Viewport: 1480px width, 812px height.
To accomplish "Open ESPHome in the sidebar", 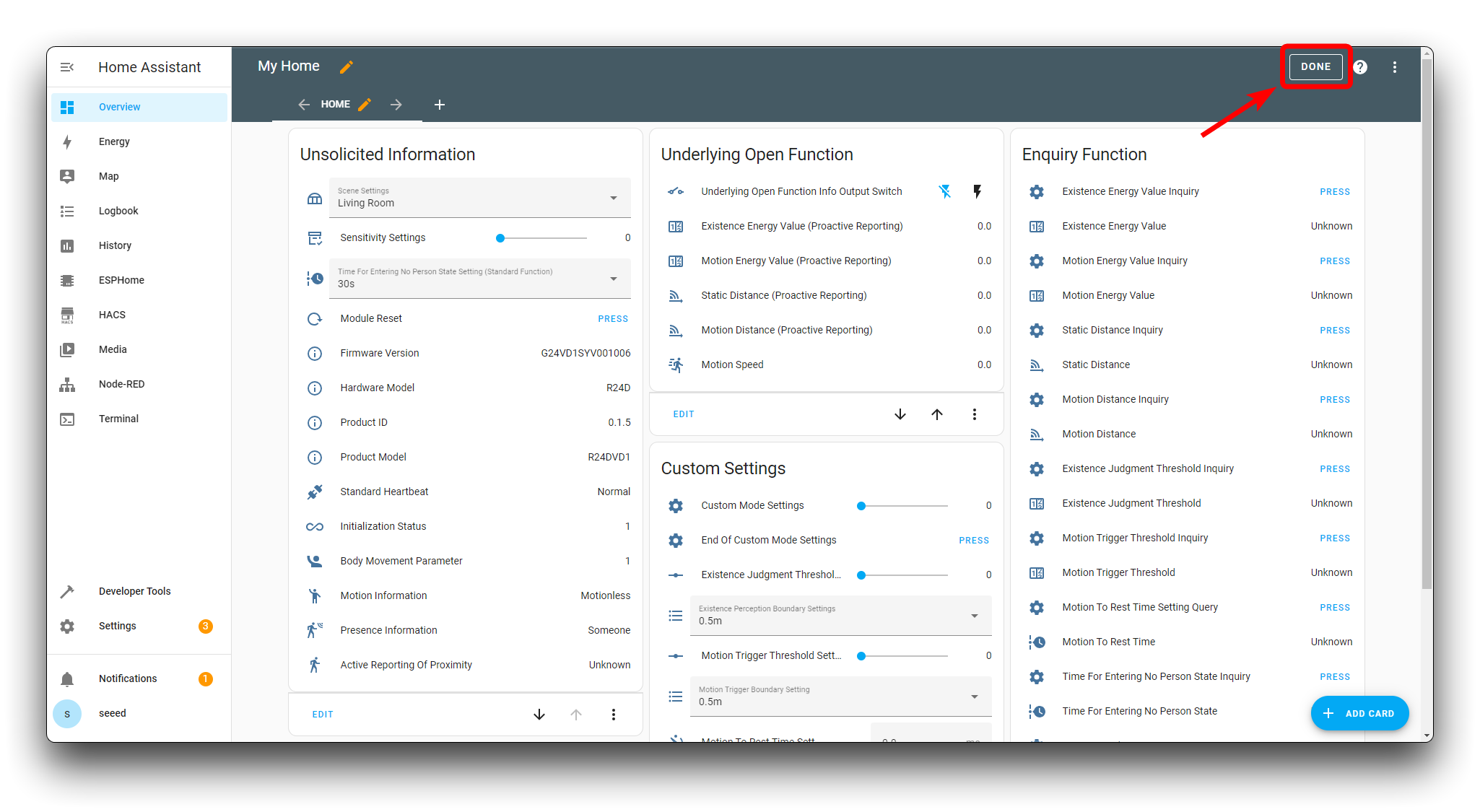I will pos(121,280).
